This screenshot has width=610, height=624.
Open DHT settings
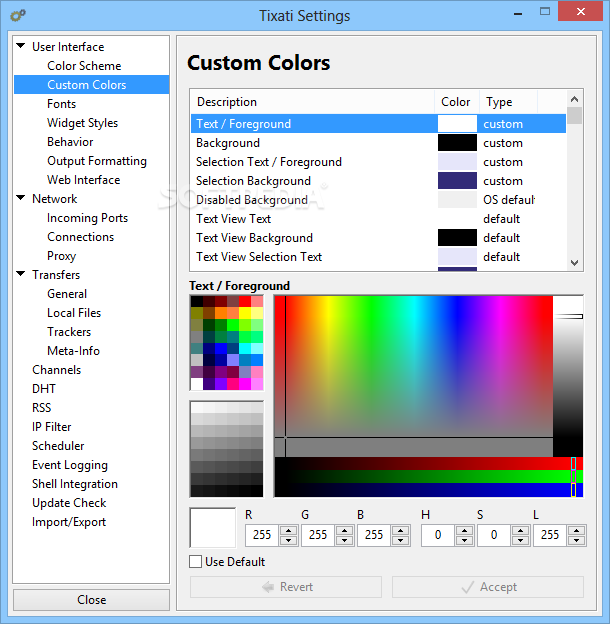point(44,389)
